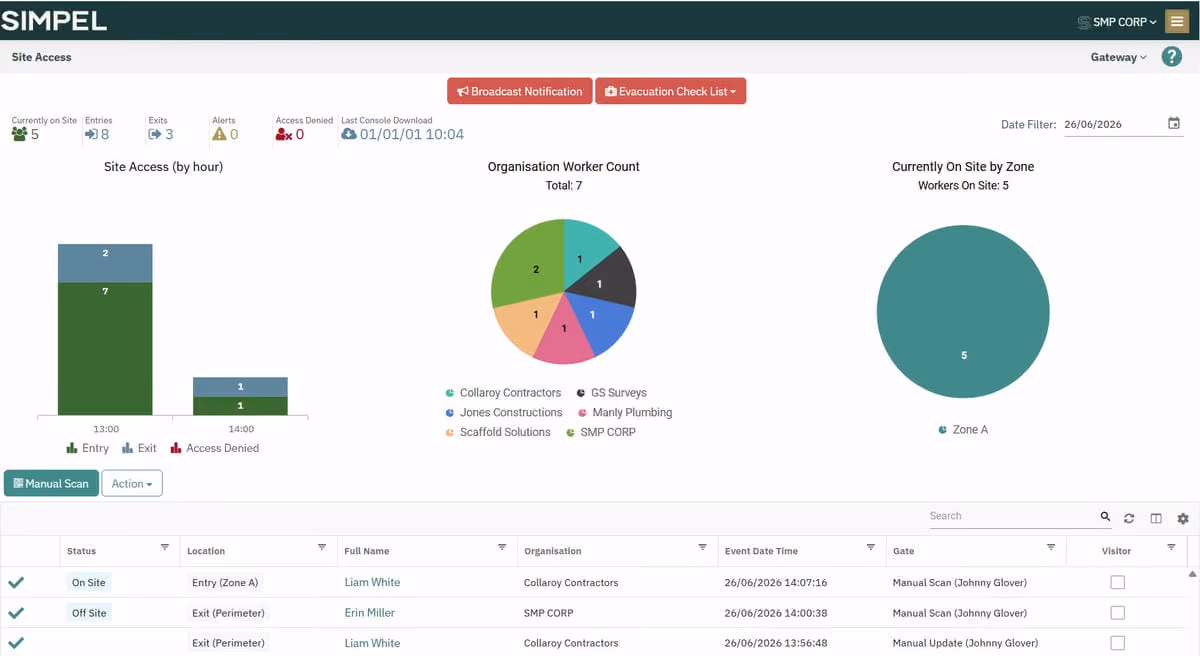The image size is (1200, 656).
Task: Click the 13:00 Exit bar segment
Action: (105, 263)
